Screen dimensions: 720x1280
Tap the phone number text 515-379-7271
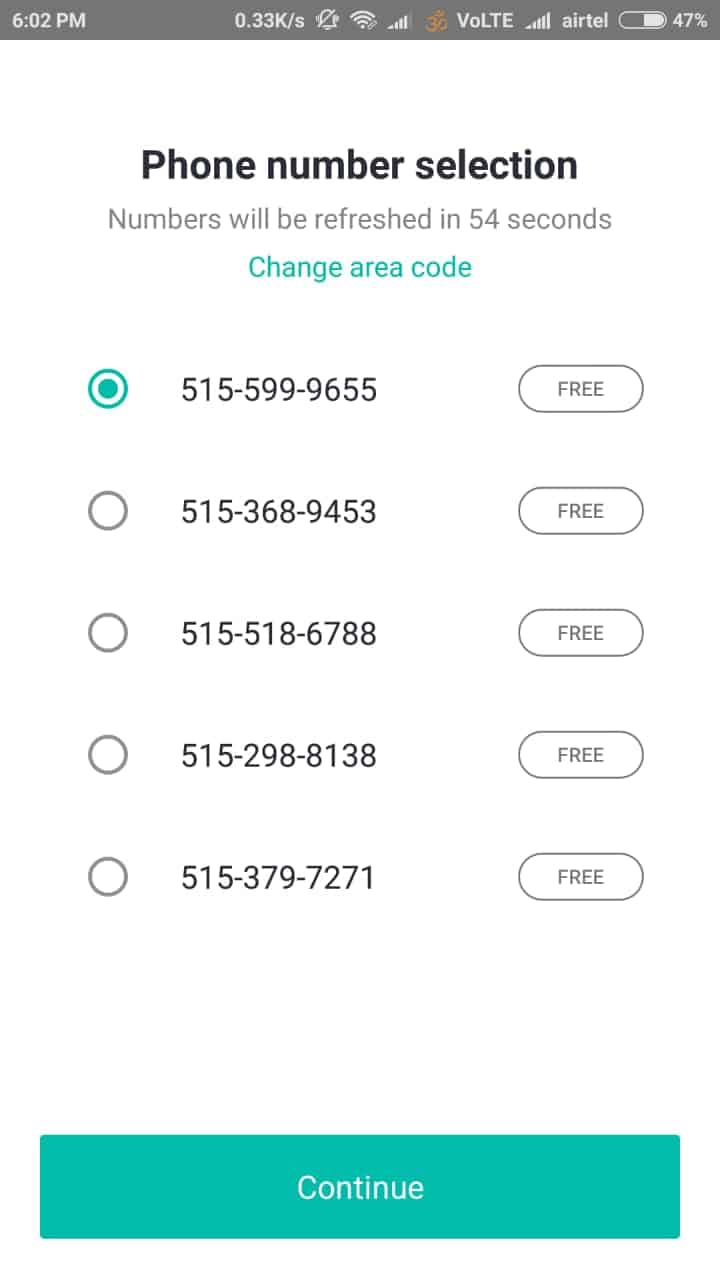[278, 877]
